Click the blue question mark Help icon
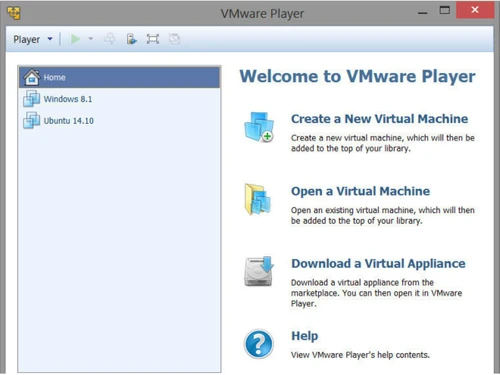This screenshot has height=375, width=500. tap(259, 344)
